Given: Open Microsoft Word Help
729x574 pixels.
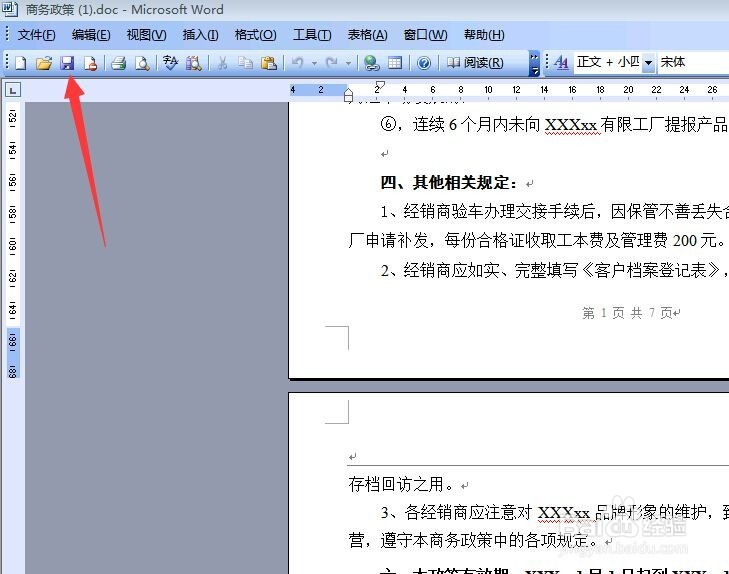Looking at the screenshot, I should (424, 63).
